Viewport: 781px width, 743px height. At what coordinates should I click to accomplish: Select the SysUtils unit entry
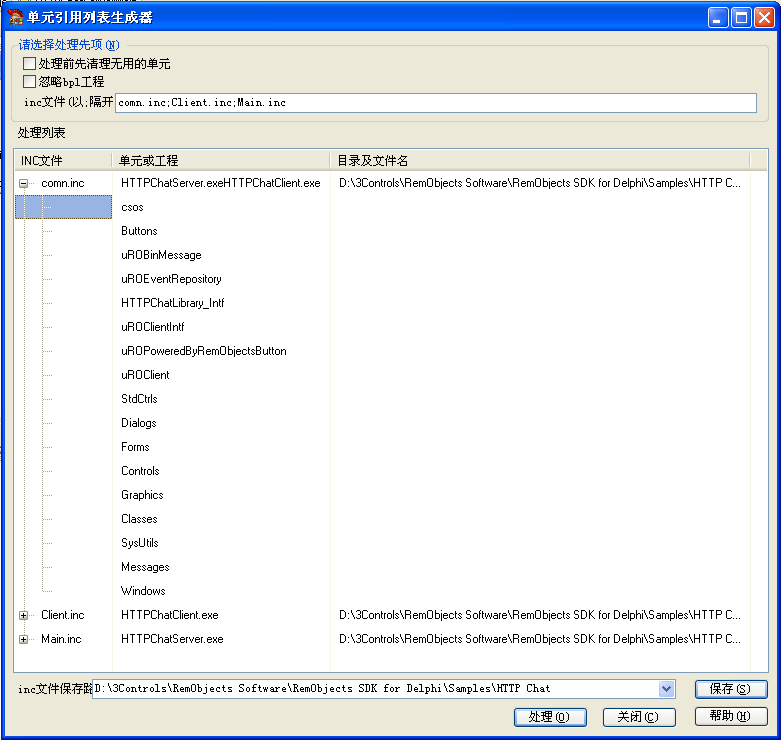tap(140, 543)
